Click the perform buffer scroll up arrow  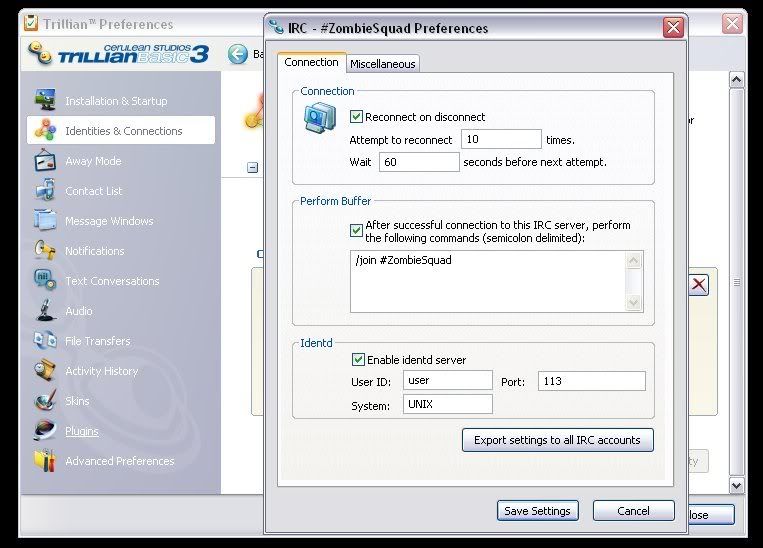[634, 260]
